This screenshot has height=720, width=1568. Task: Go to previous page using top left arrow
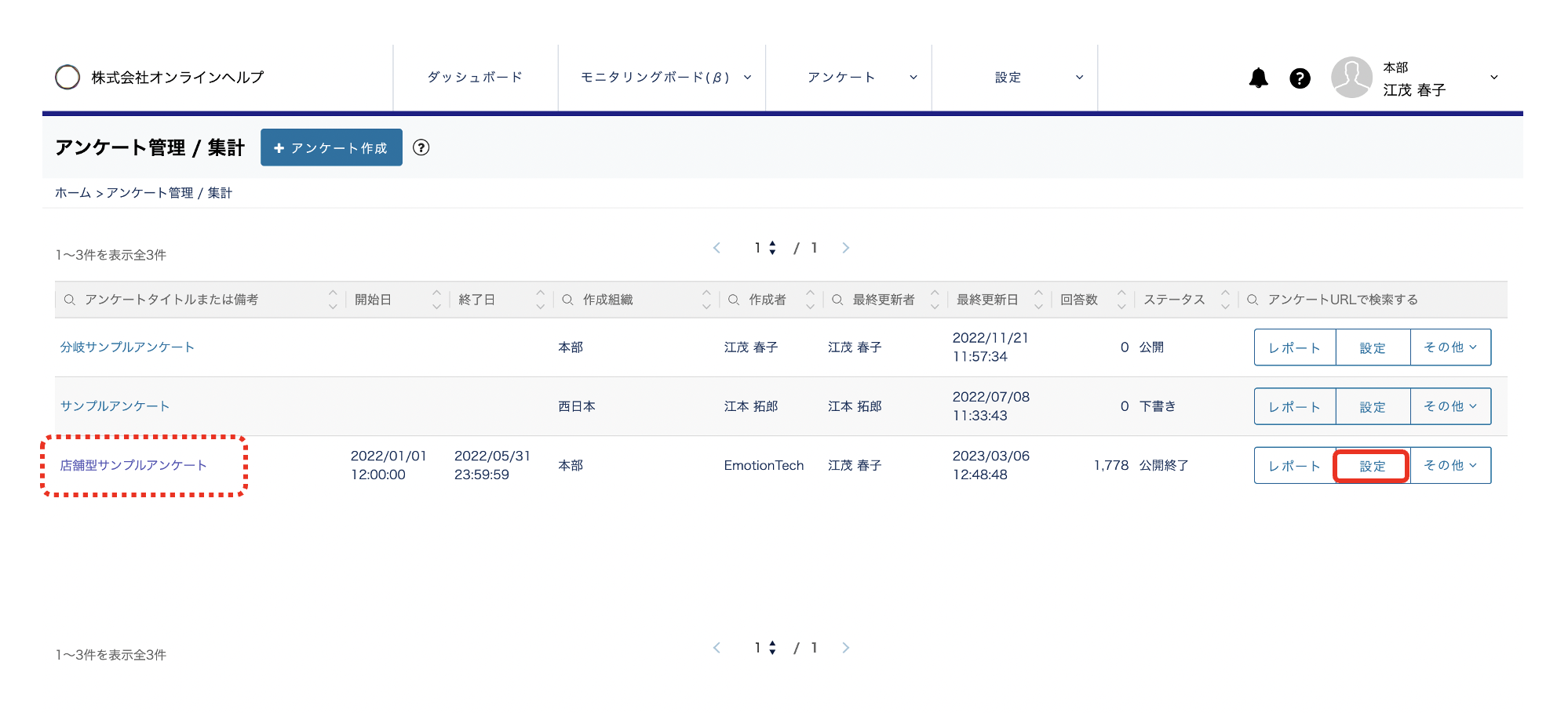(717, 248)
